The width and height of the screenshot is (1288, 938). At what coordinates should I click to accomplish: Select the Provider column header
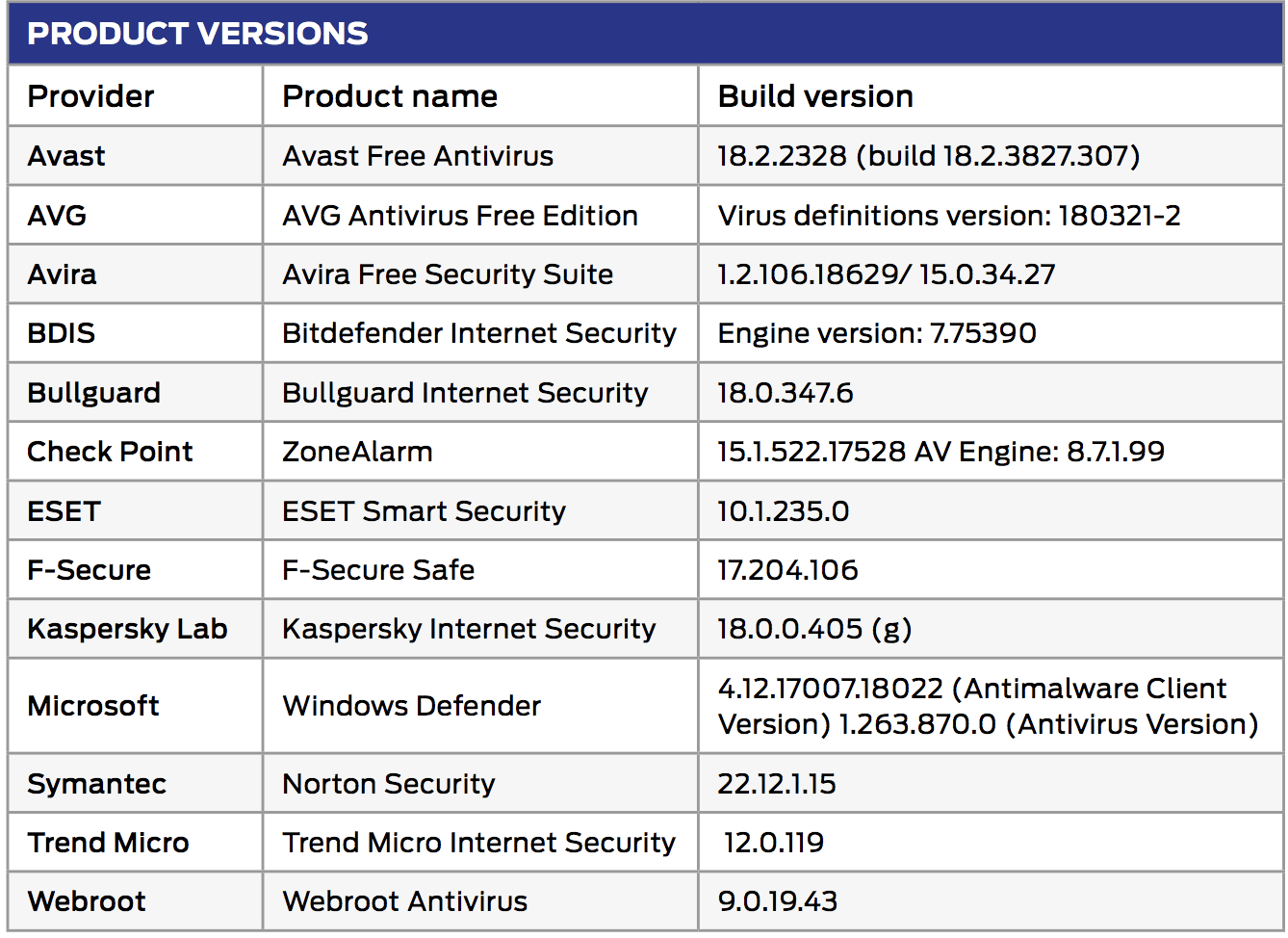pos(90,96)
